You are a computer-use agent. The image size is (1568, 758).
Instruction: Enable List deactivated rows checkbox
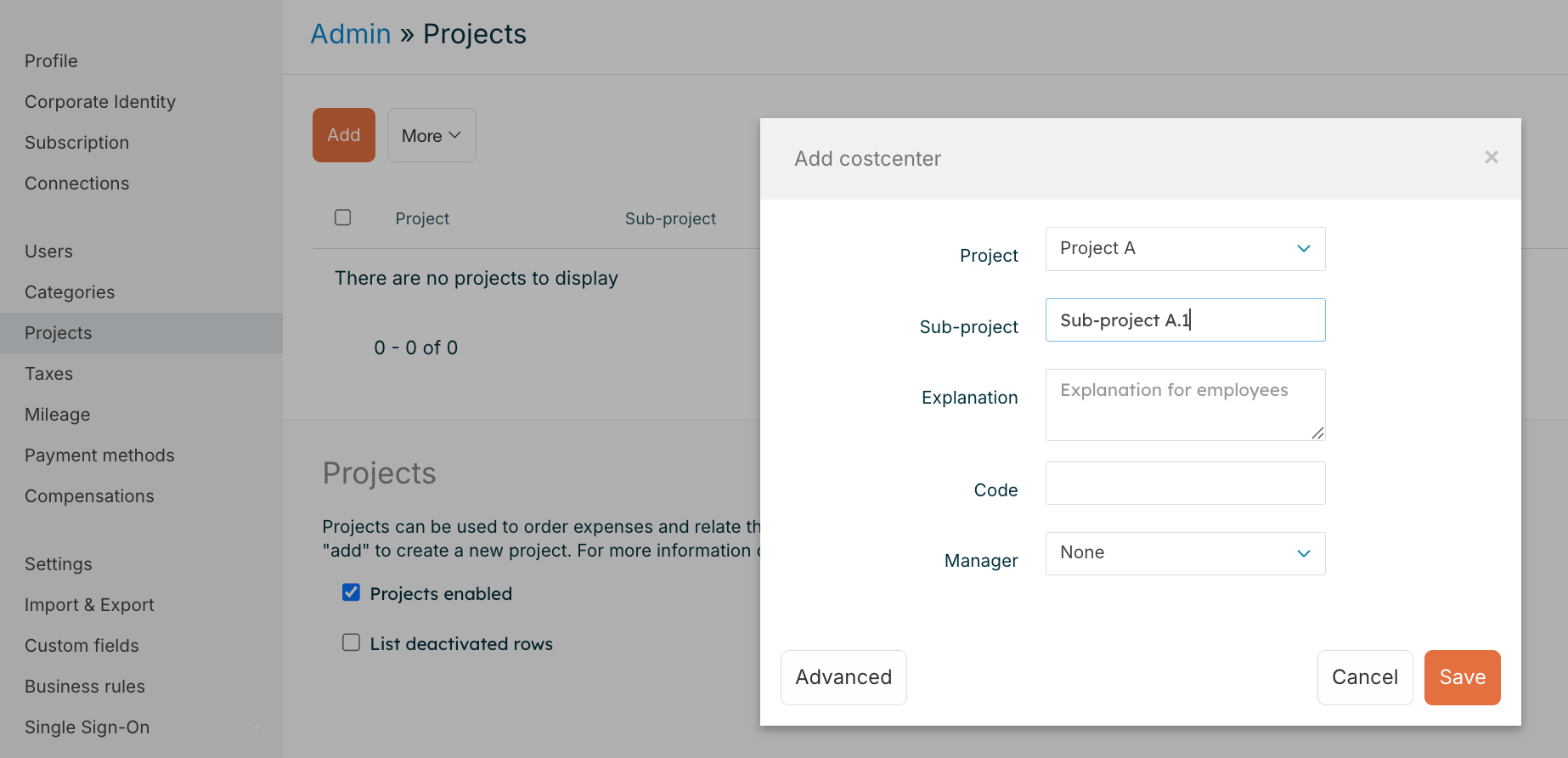[x=351, y=642]
